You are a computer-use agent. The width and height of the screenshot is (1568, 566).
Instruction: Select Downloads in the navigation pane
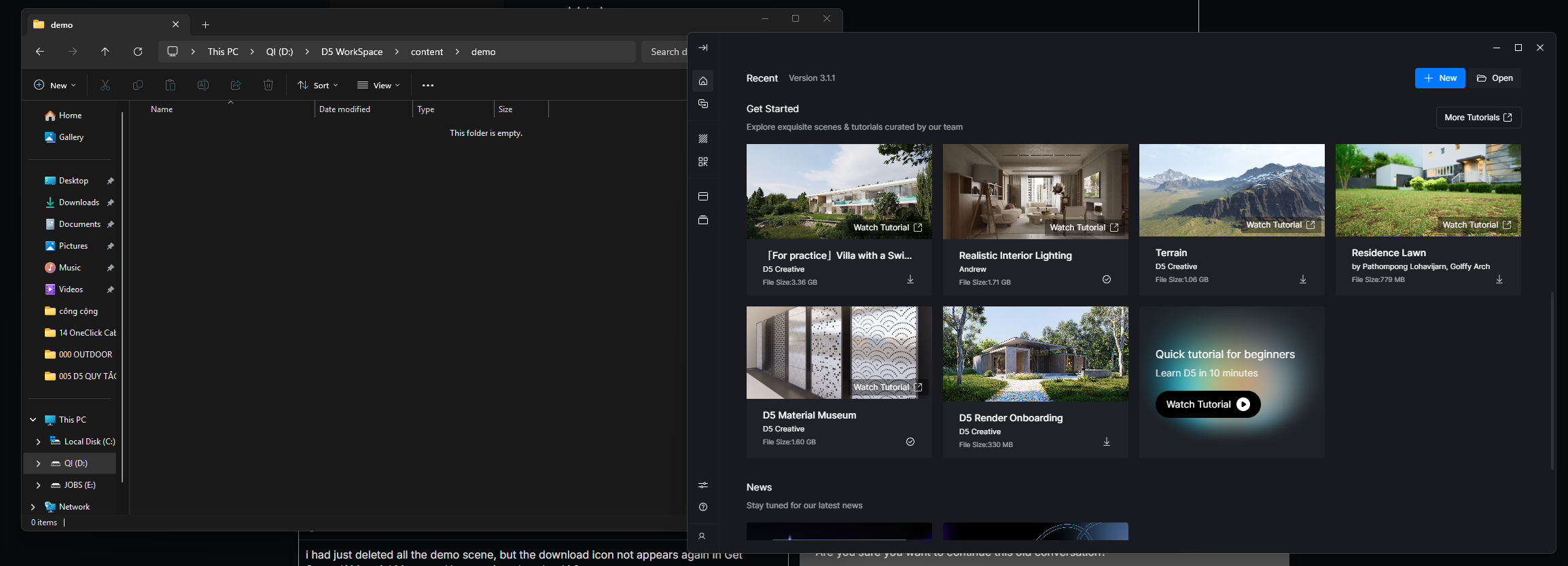[79, 202]
